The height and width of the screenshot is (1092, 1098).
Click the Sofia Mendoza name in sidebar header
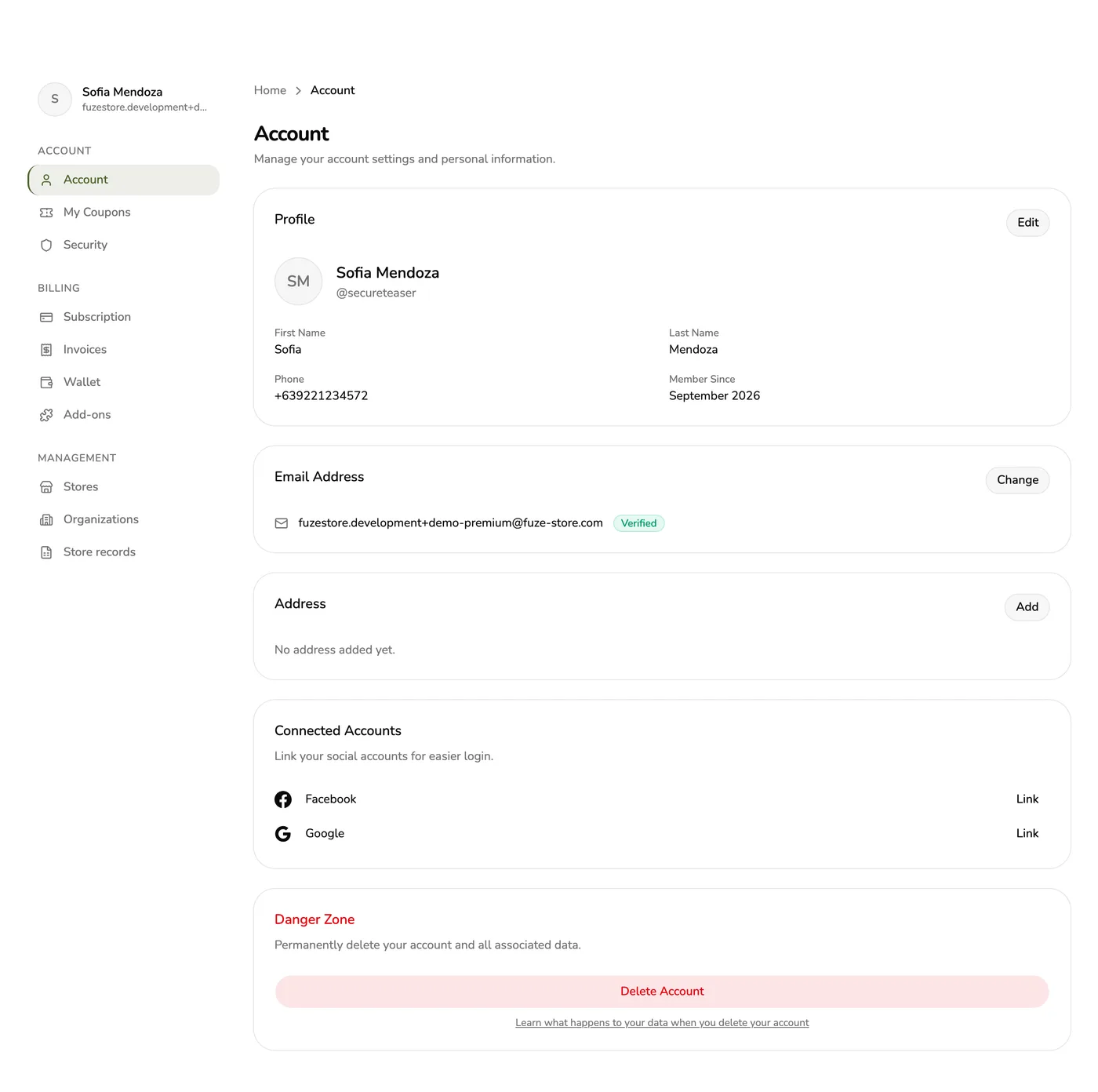click(122, 92)
